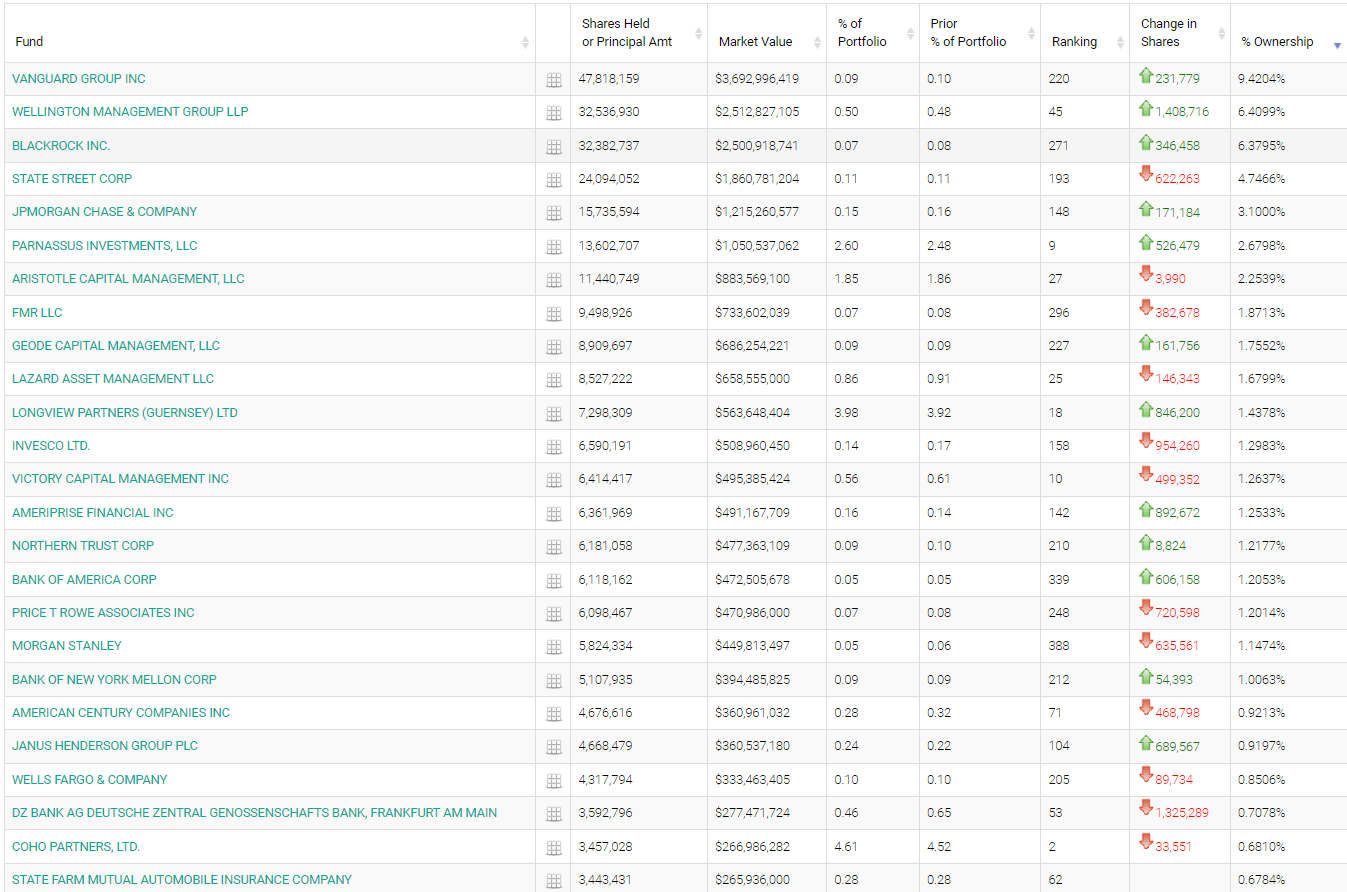The height and width of the screenshot is (892, 1347).
Task: Open grid icon in Lazard Asset Management row
Action: coord(553,380)
